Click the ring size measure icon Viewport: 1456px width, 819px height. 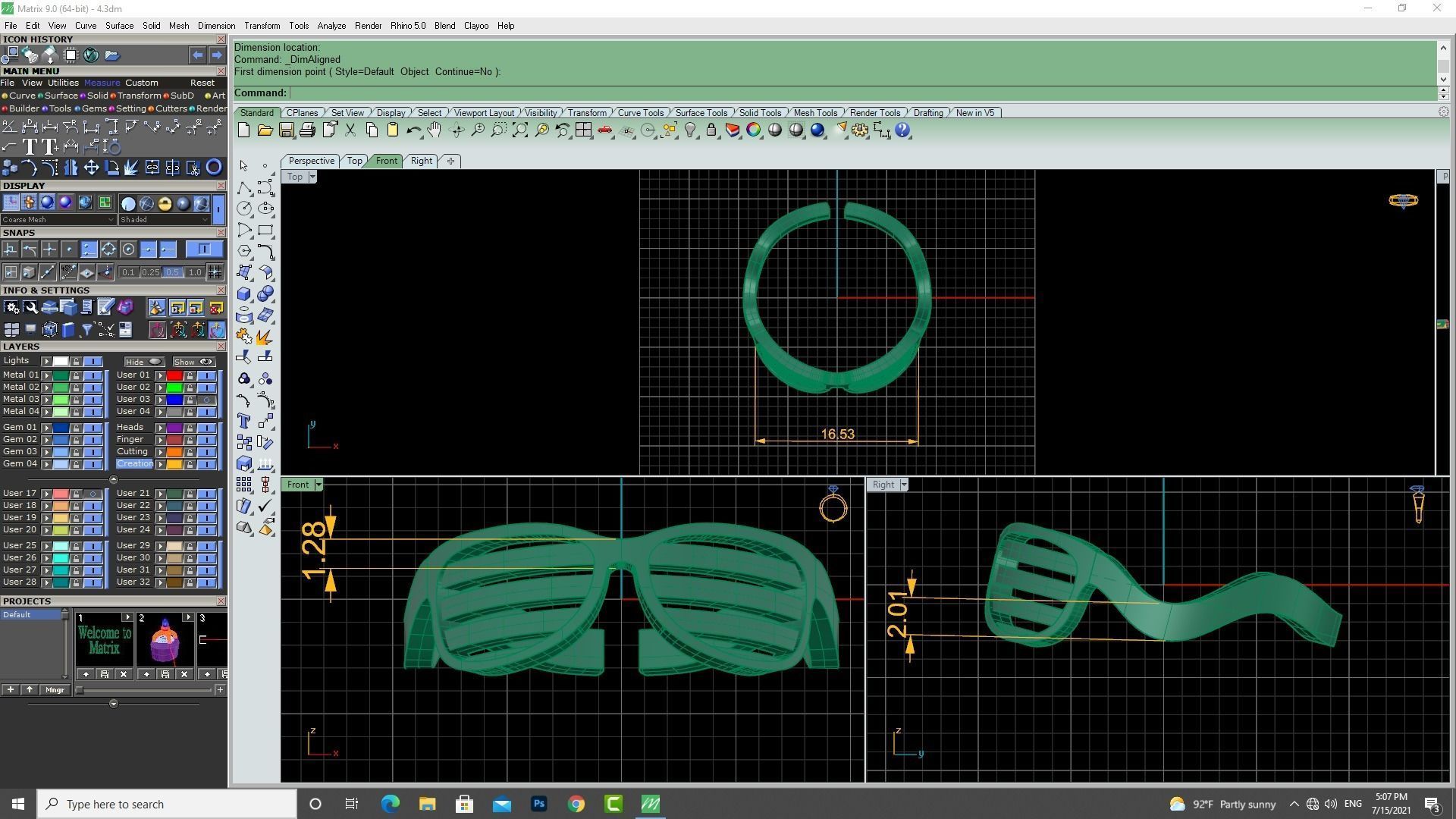[x=111, y=146]
